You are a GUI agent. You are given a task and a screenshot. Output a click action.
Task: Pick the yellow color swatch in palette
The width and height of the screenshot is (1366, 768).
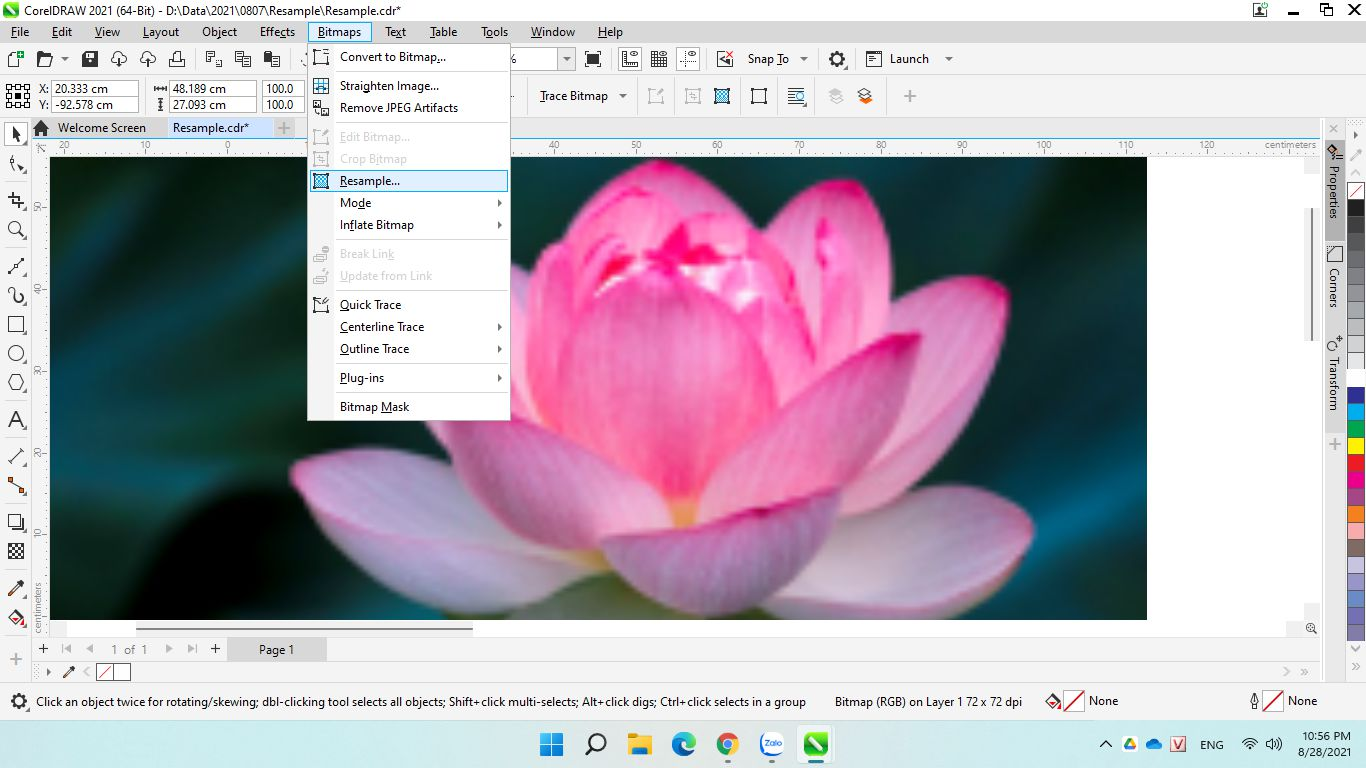pos(1356,446)
